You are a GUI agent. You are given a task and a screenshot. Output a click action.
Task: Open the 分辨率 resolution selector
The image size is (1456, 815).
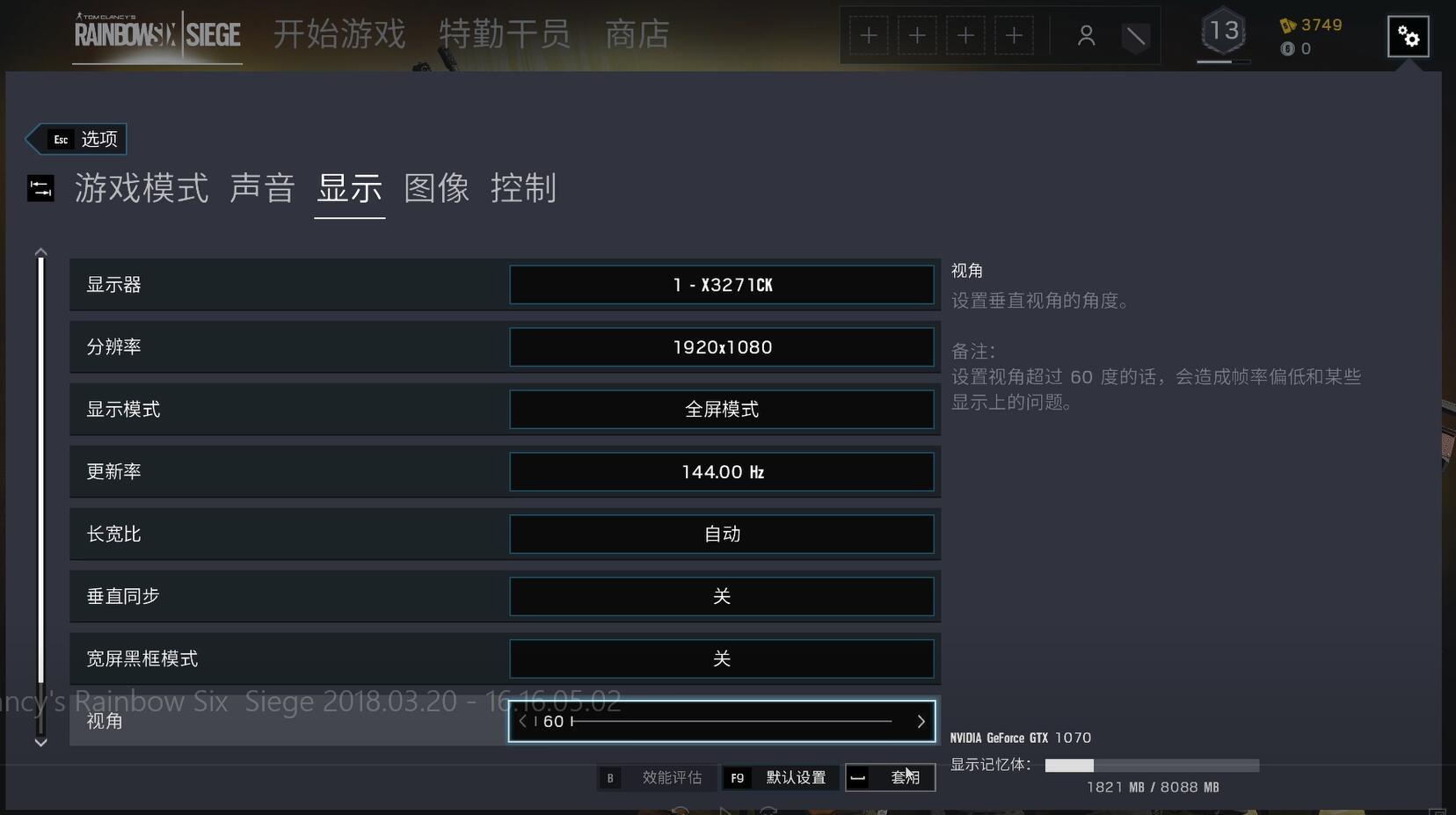point(721,346)
